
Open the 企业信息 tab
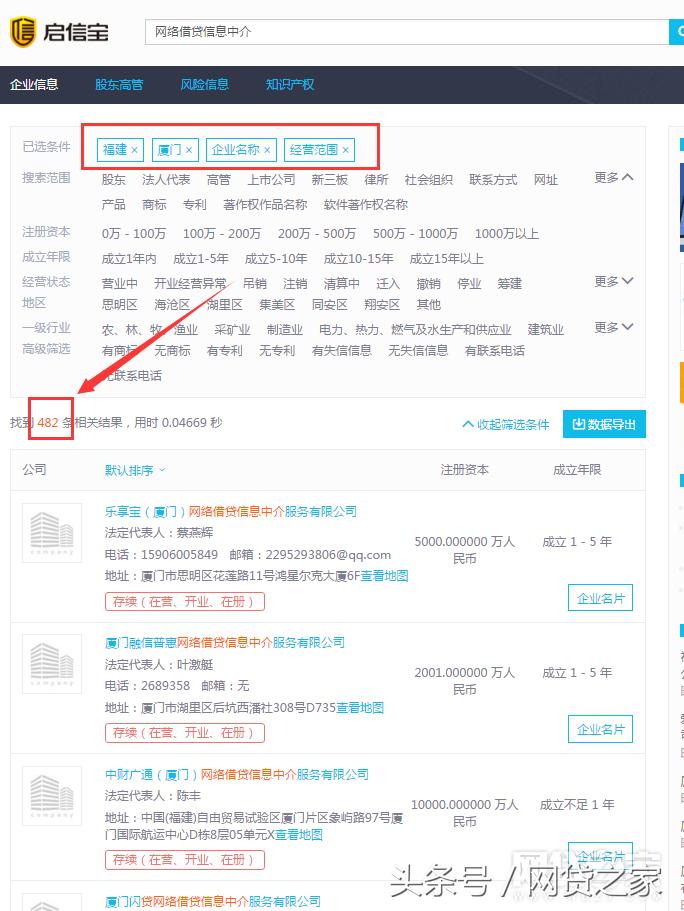(34, 84)
